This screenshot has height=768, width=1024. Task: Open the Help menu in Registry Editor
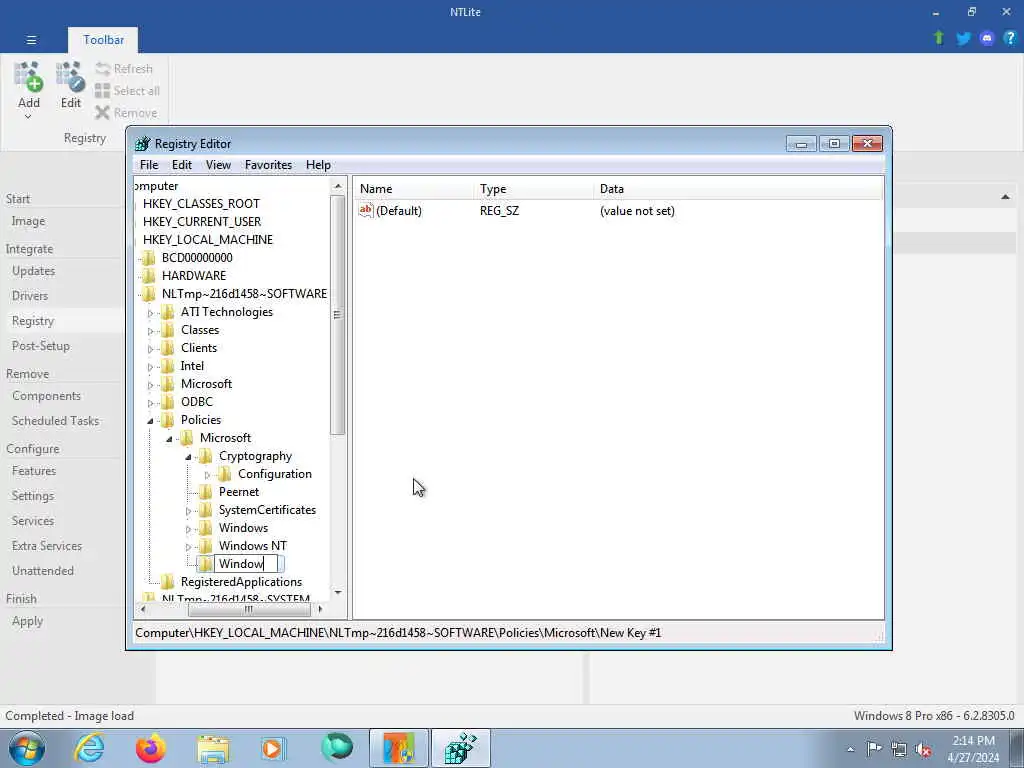pos(318,165)
